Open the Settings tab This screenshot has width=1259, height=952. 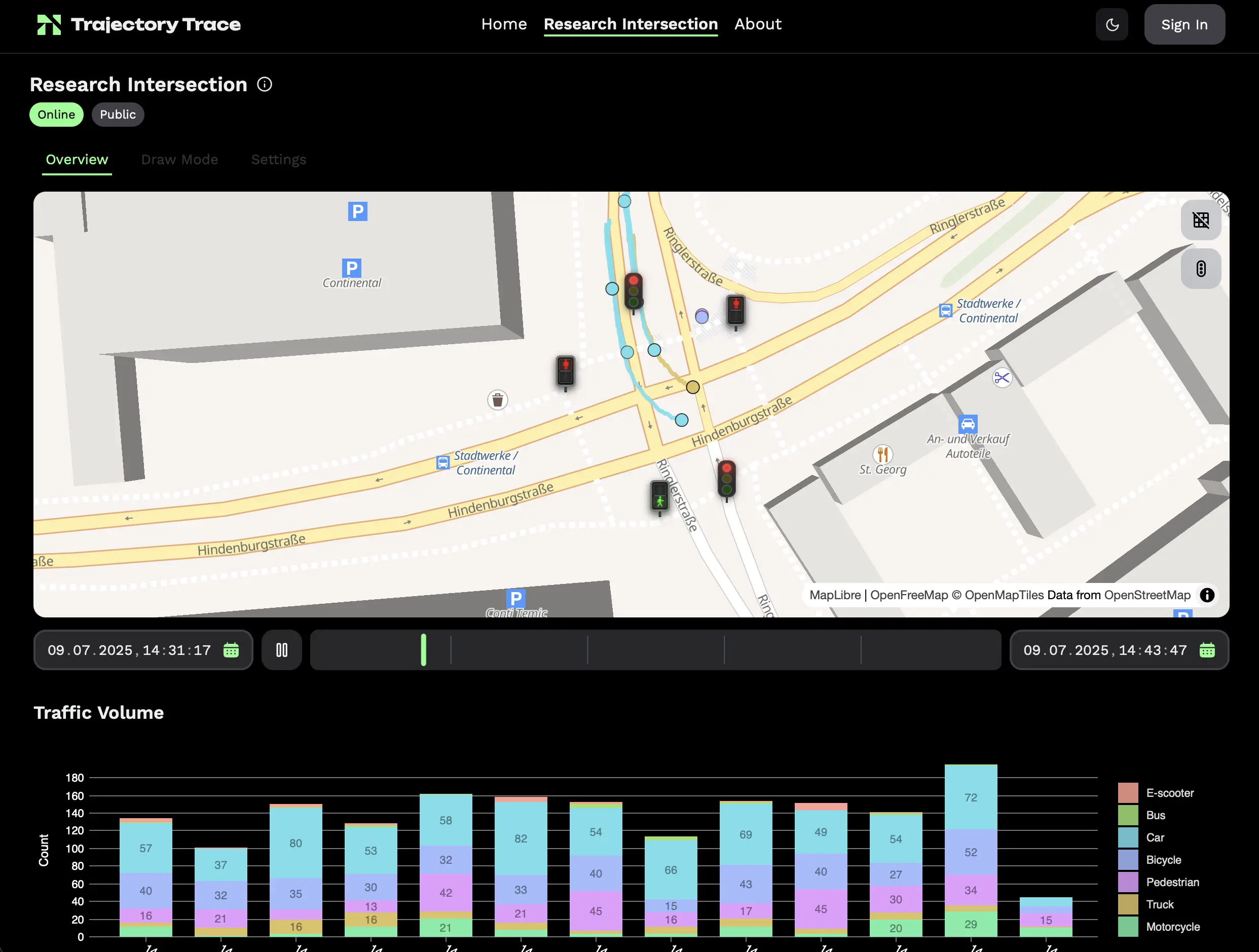tap(278, 160)
